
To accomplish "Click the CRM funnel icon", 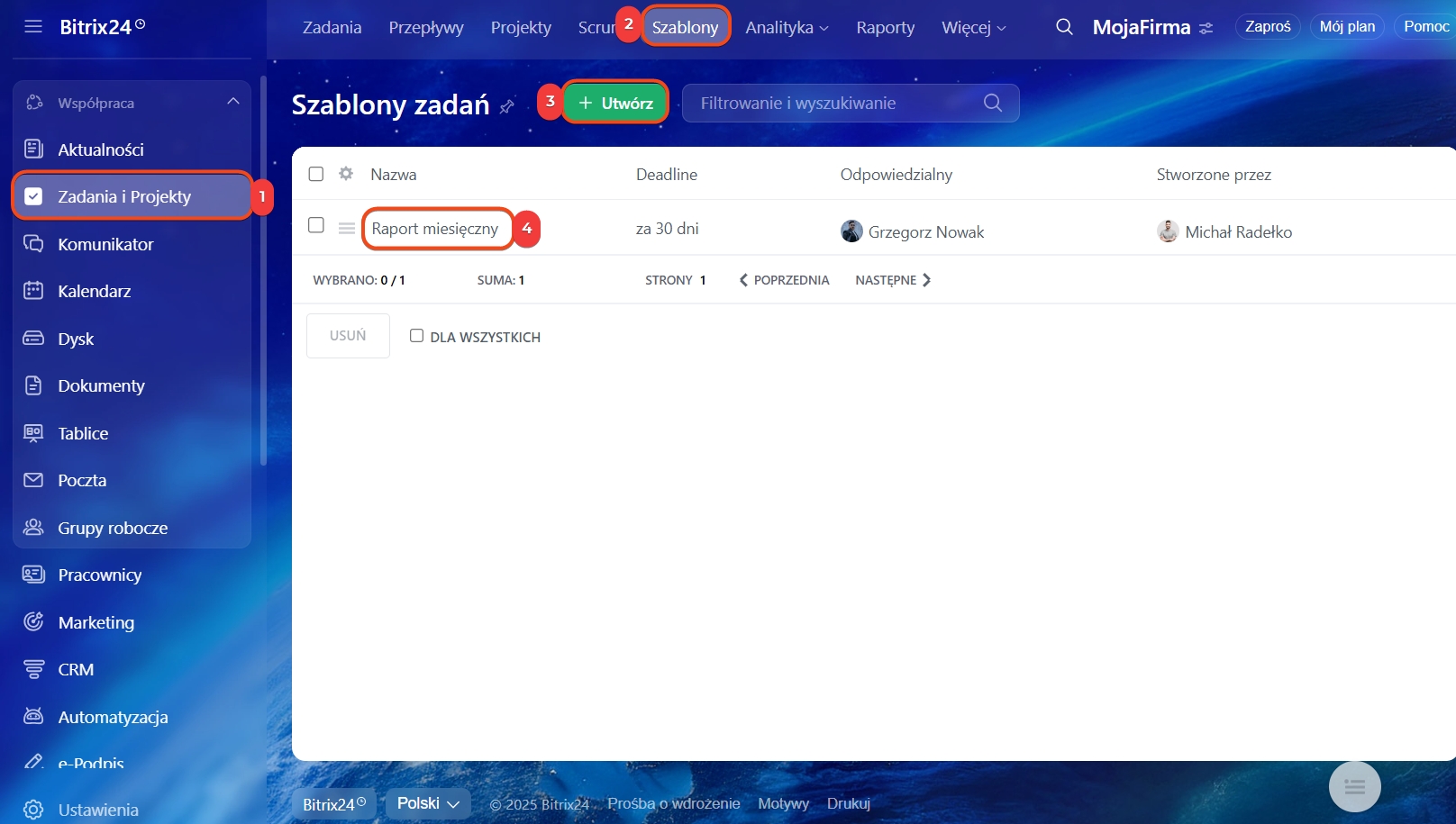I will pos(33,669).
